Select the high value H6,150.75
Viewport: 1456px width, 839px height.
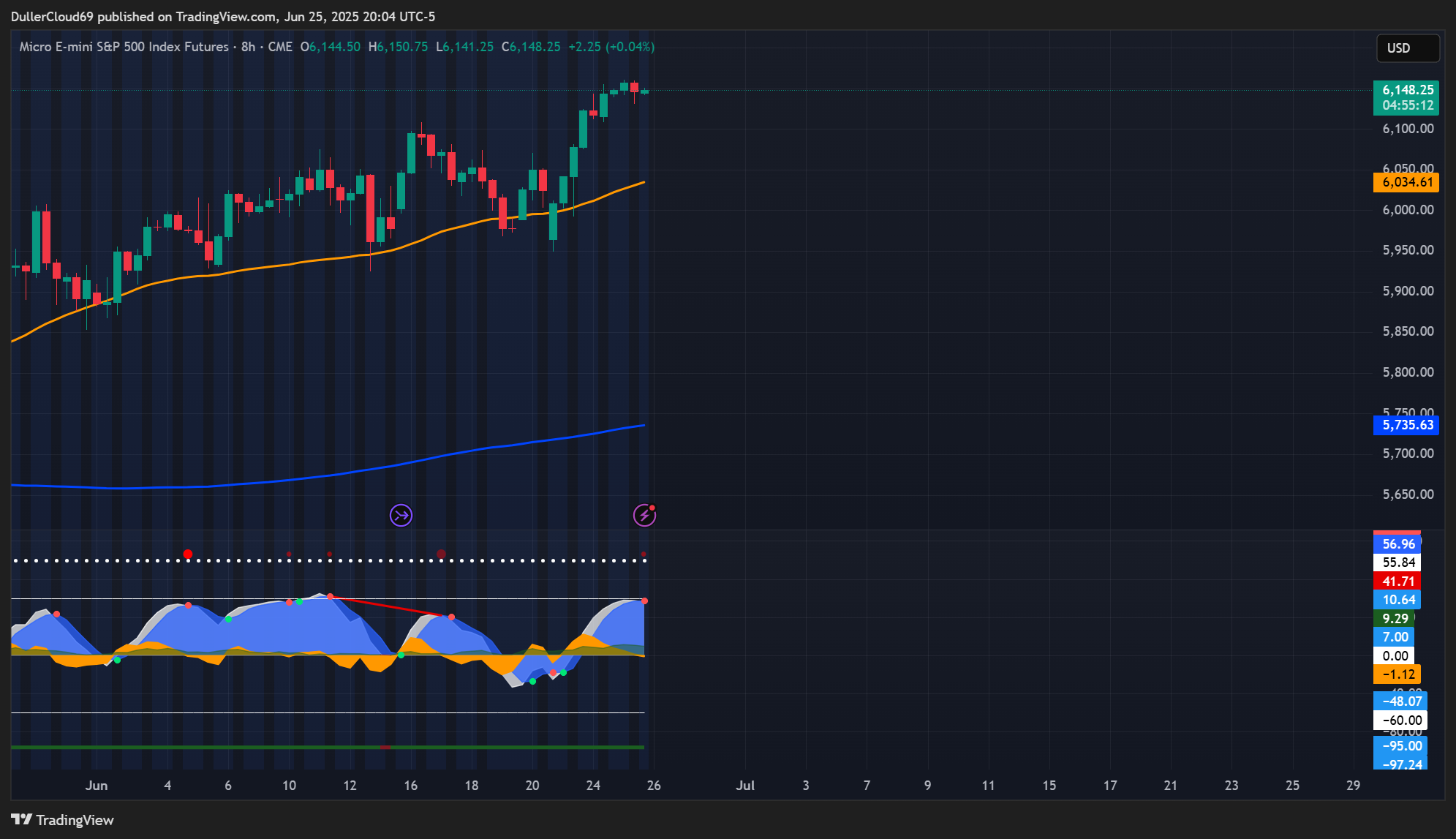[399, 47]
